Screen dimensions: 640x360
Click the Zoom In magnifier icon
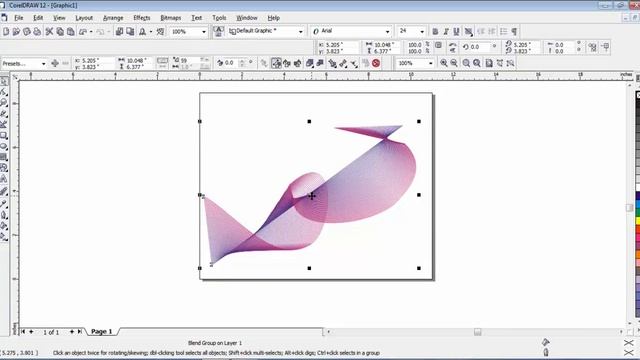pyautogui.click(x=444, y=63)
